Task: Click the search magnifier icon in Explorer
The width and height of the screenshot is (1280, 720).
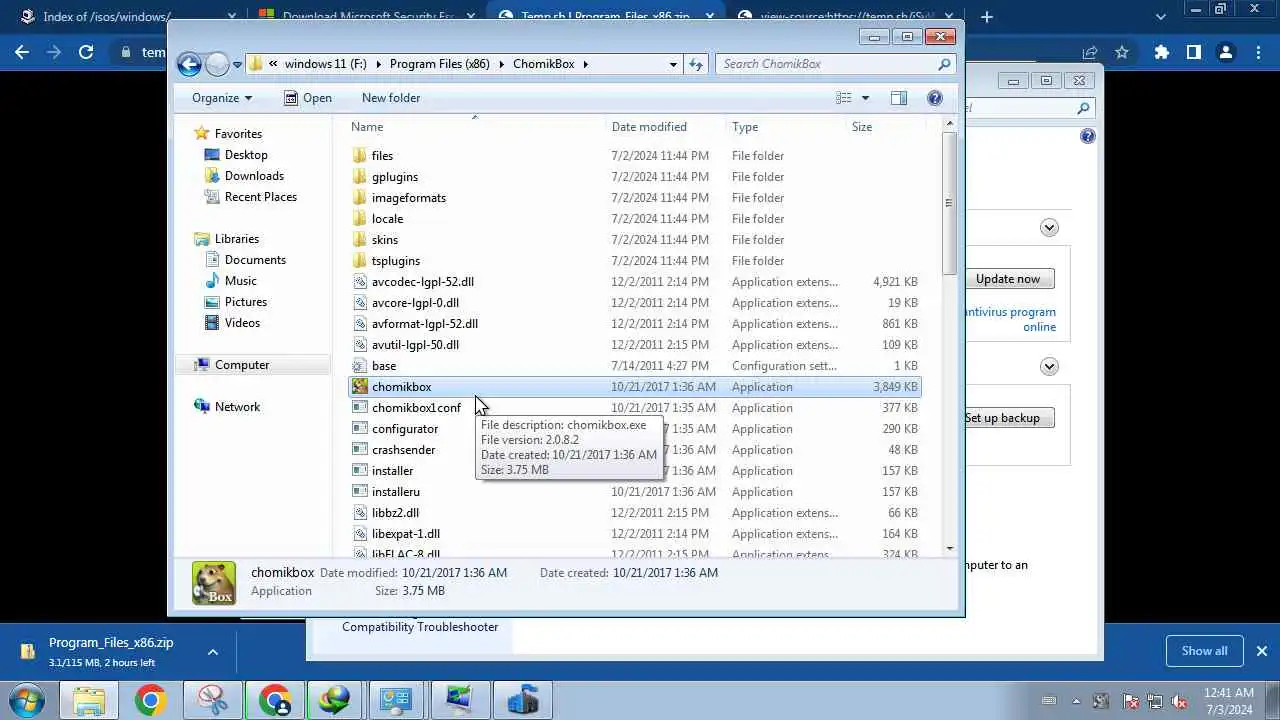Action: 944,64
